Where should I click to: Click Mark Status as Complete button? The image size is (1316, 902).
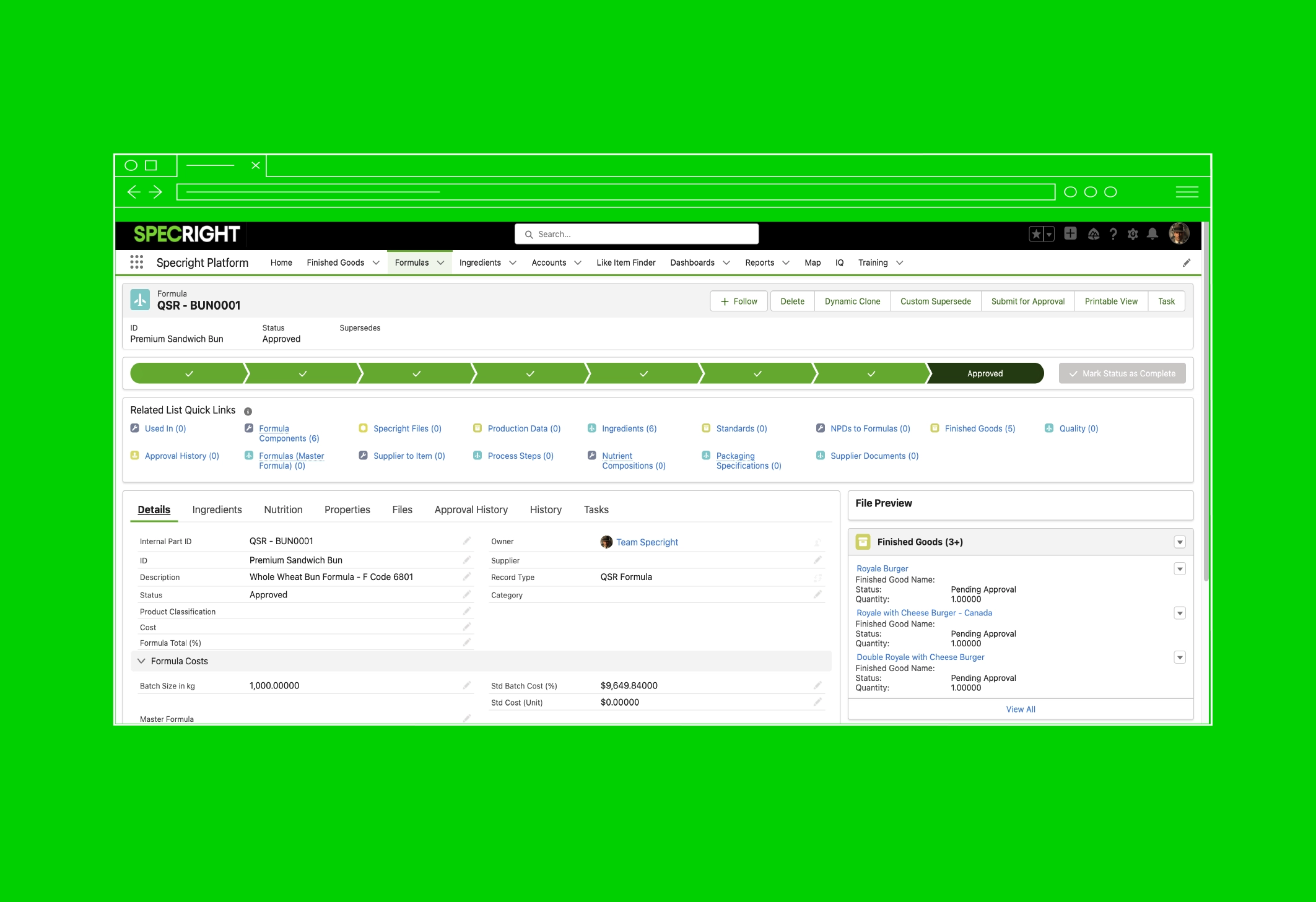point(1122,373)
